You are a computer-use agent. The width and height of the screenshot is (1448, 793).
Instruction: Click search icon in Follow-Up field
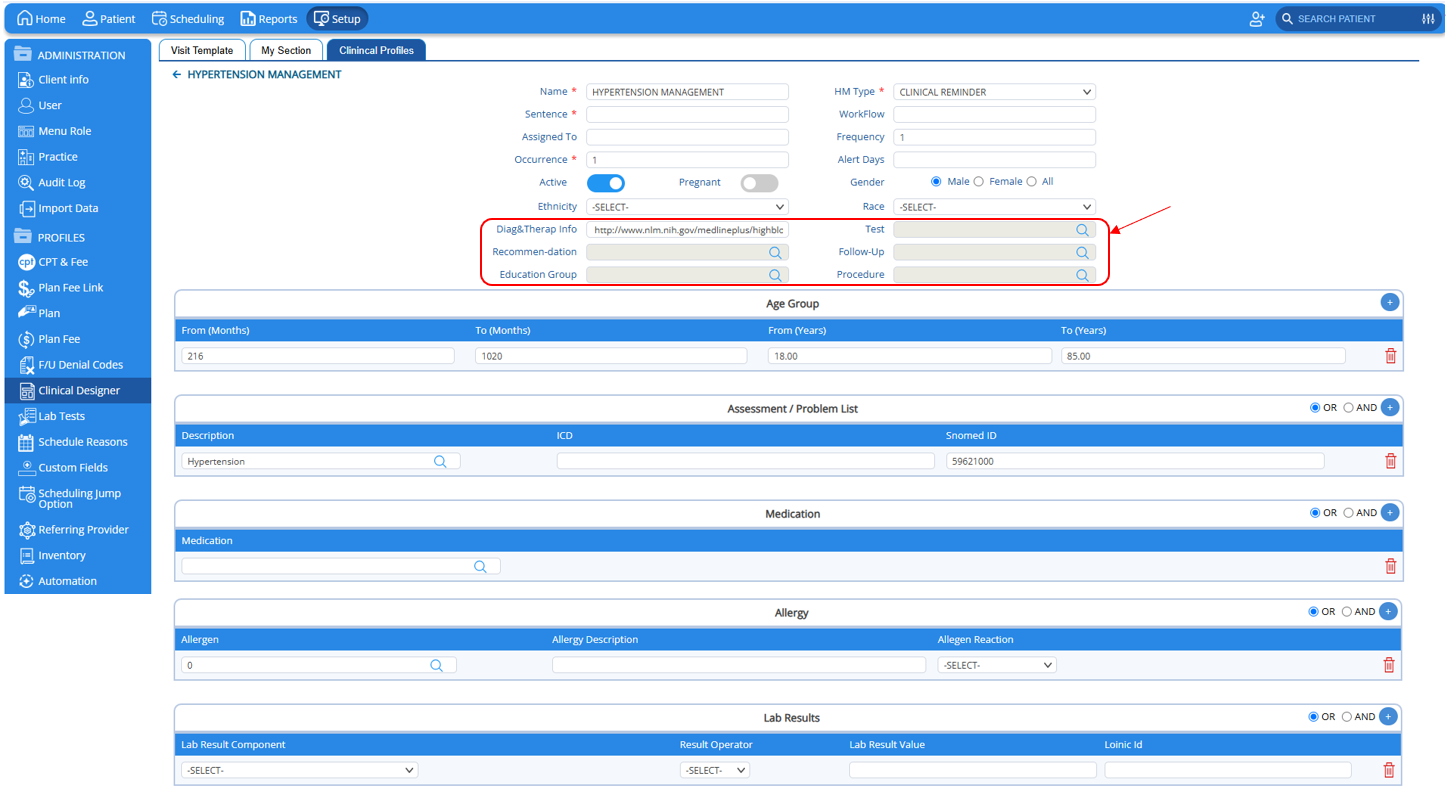coord(1082,253)
